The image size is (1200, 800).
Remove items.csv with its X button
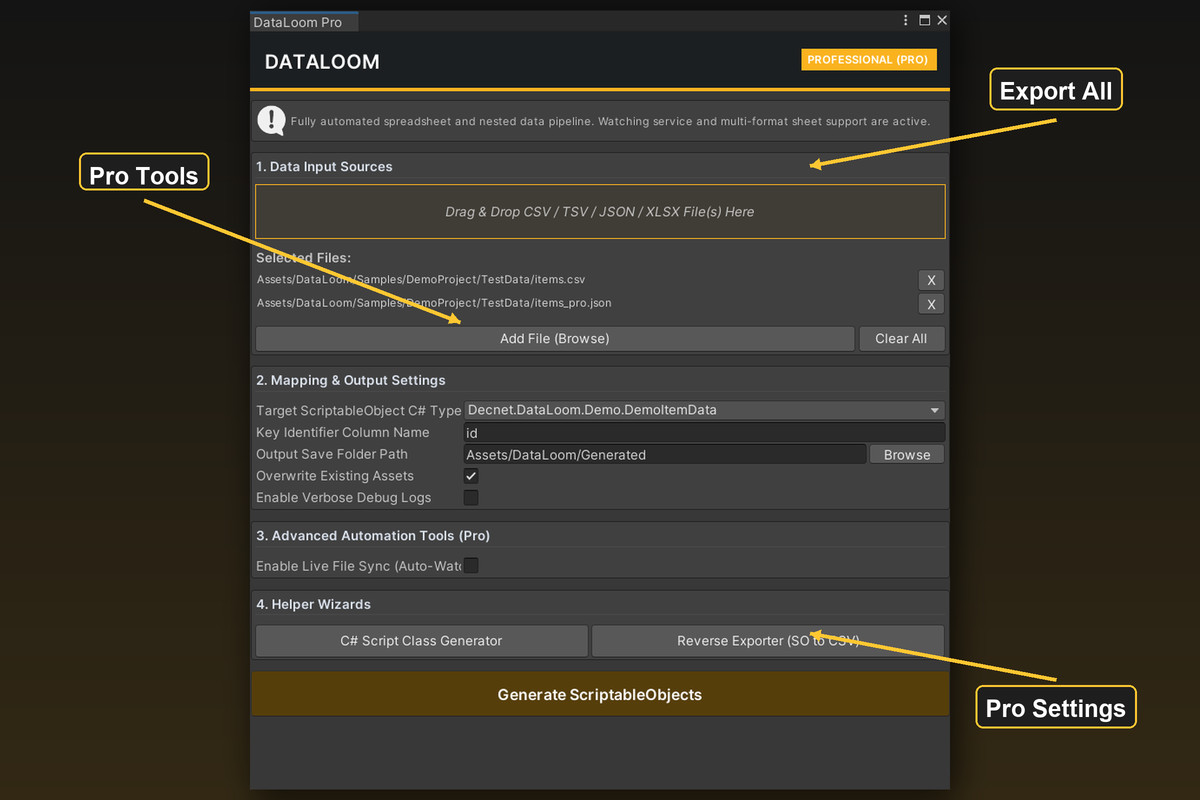point(931,280)
